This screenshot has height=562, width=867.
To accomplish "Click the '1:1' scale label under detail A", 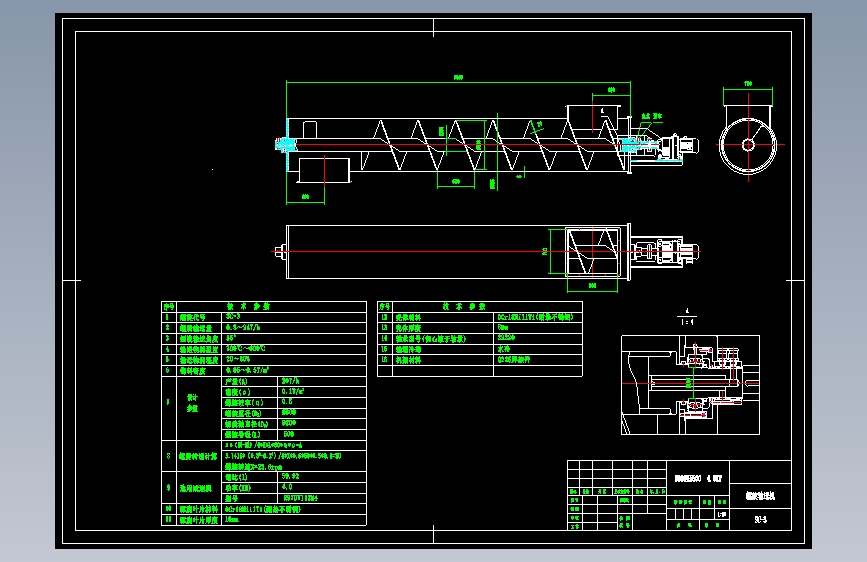I will [687, 322].
